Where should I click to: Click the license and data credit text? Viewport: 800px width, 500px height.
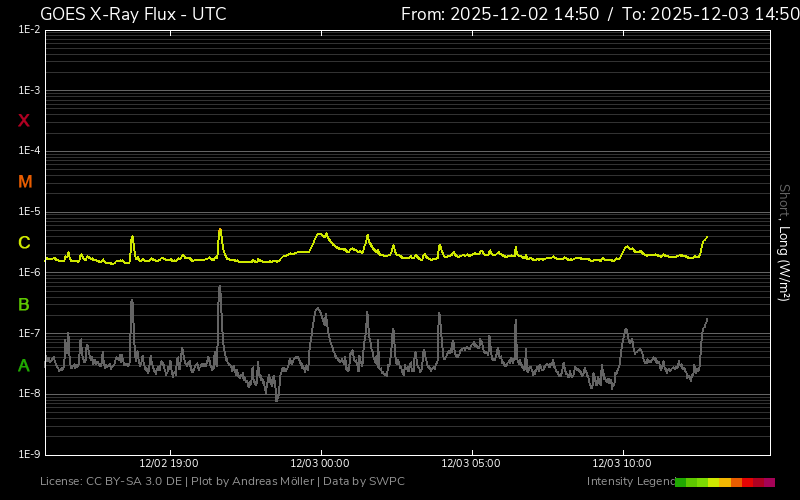222,482
